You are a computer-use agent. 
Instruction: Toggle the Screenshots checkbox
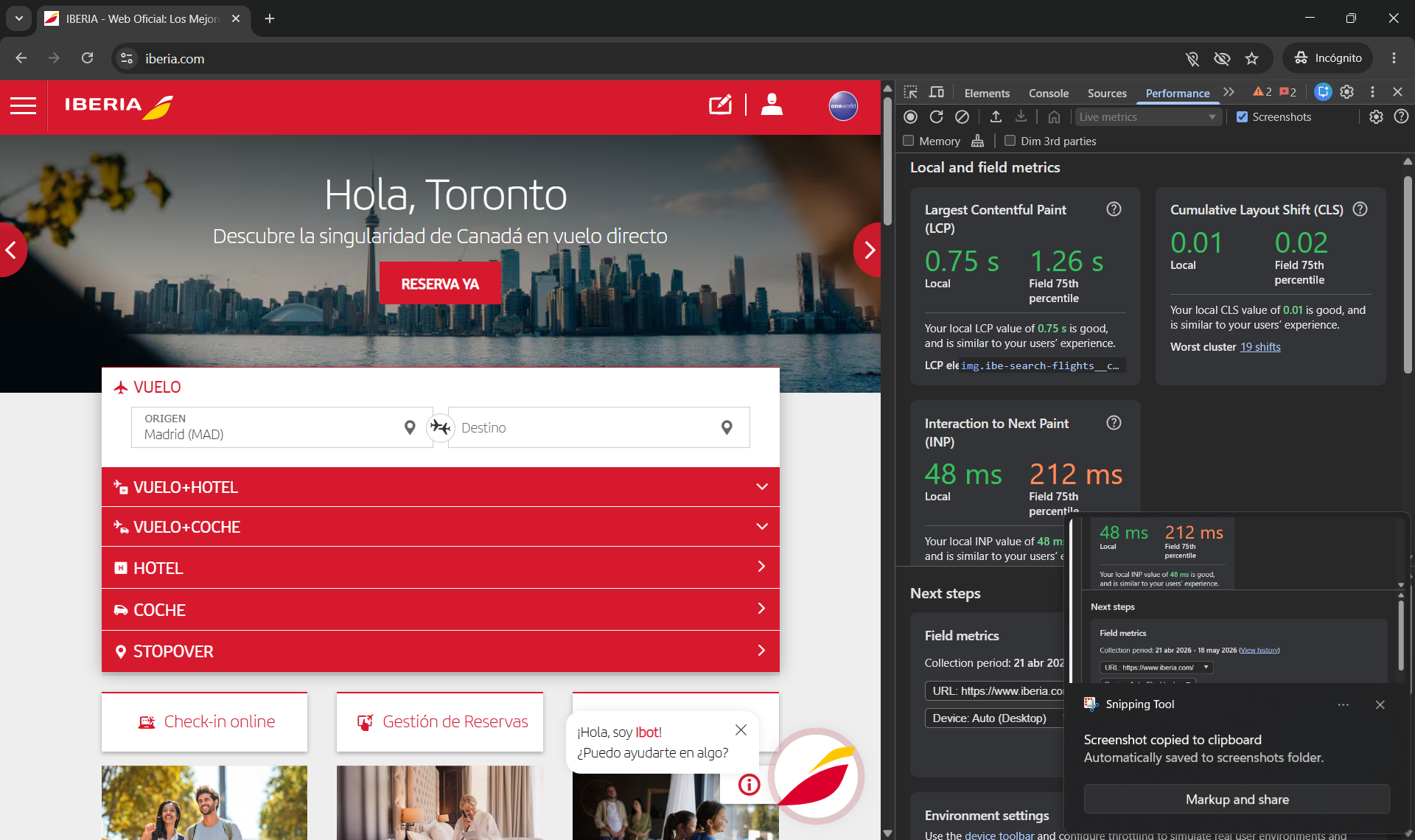(x=1243, y=116)
